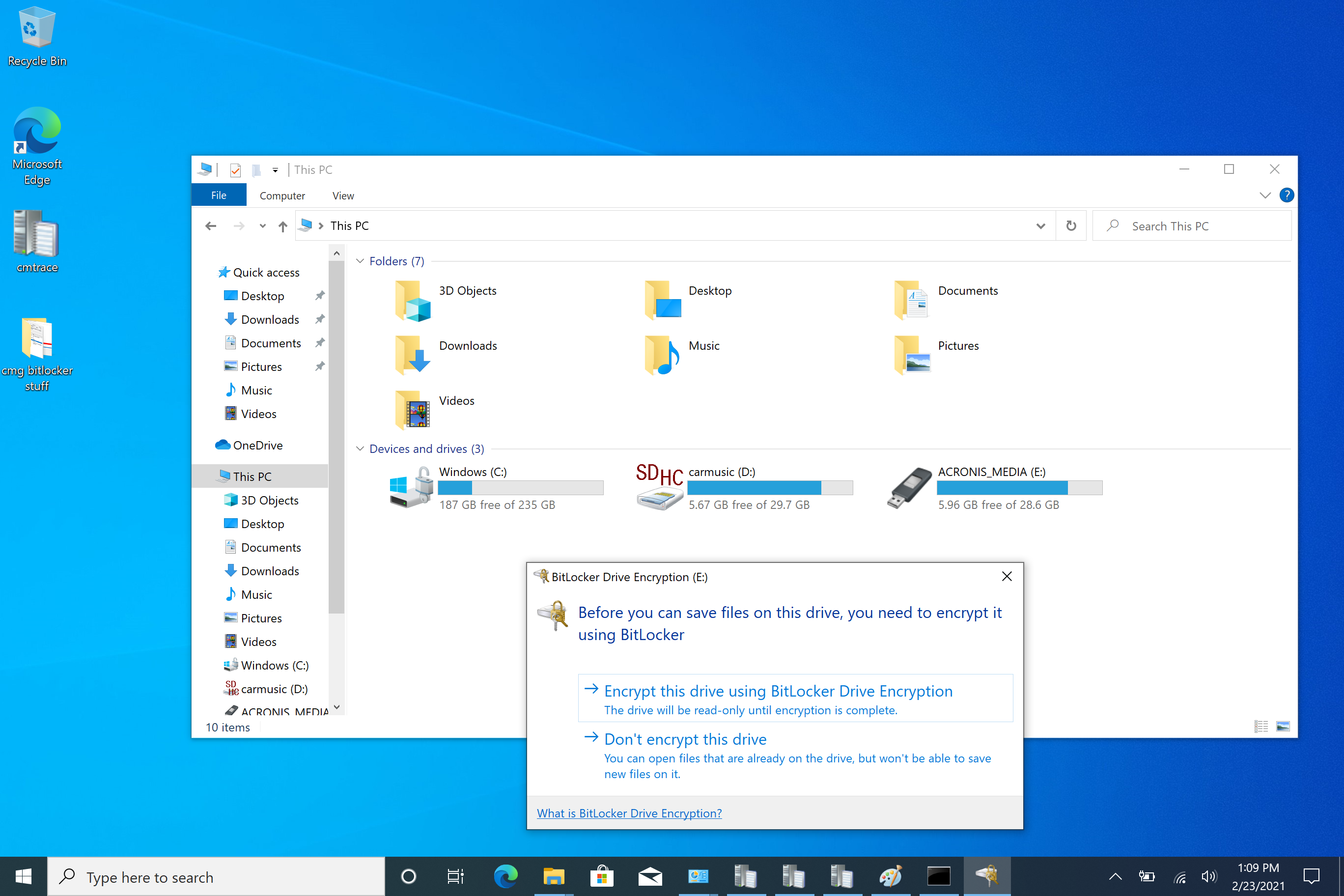Expand the ribbon with the chevron
The height and width of the screenshot is (896, 1344).
pos(1265,196)
